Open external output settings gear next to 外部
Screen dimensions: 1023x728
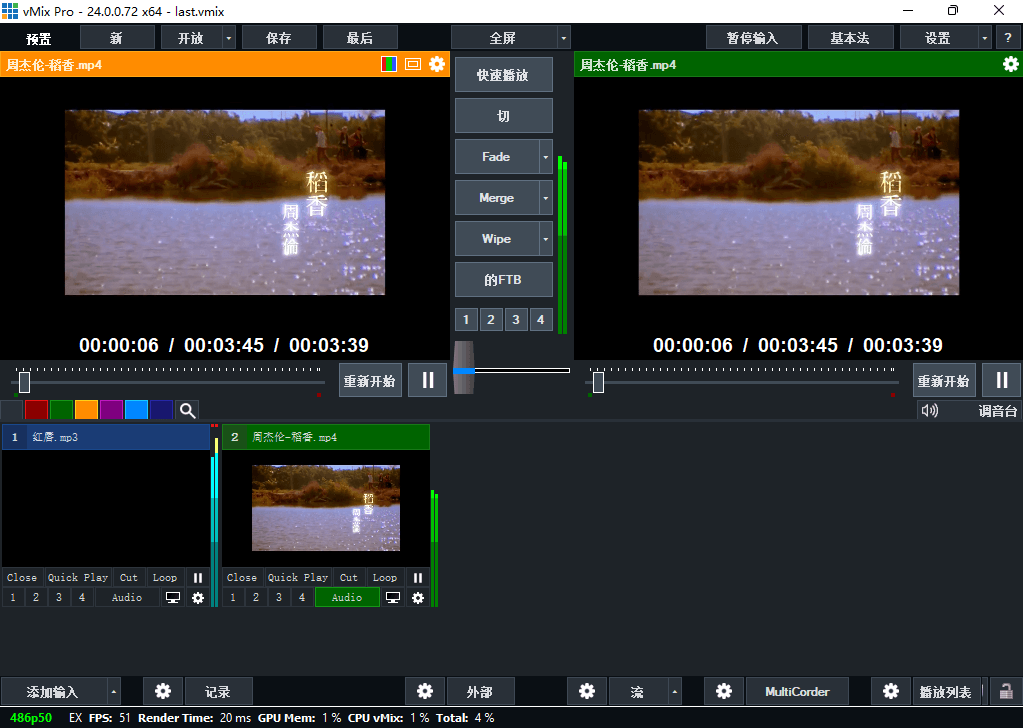point(425,691)
